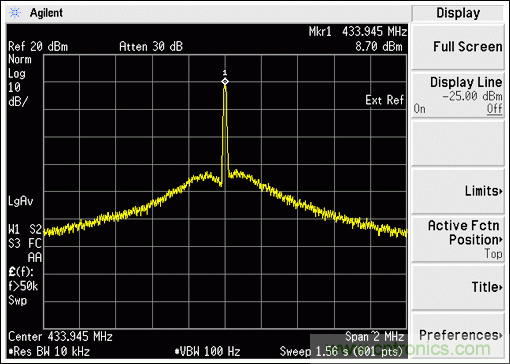Click the marker 1 diamond on the peak

[225, 82]
